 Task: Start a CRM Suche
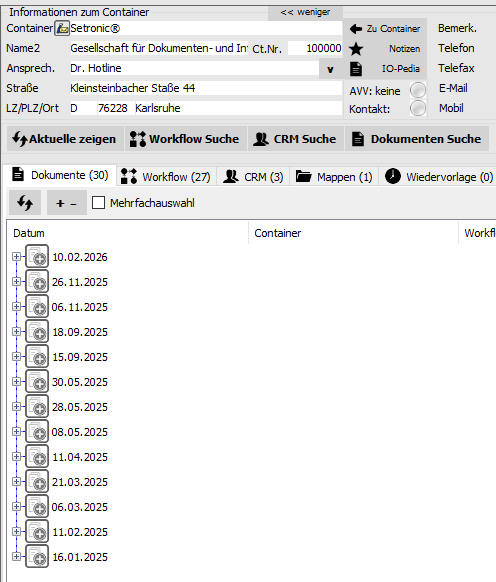pos(296,139)
